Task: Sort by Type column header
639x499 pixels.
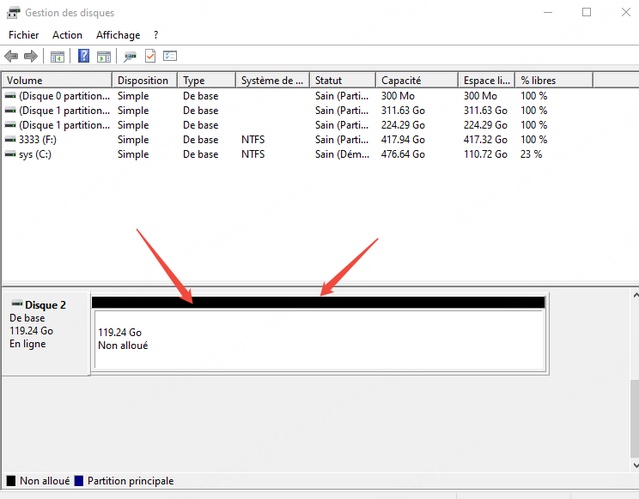Action: 207,80
